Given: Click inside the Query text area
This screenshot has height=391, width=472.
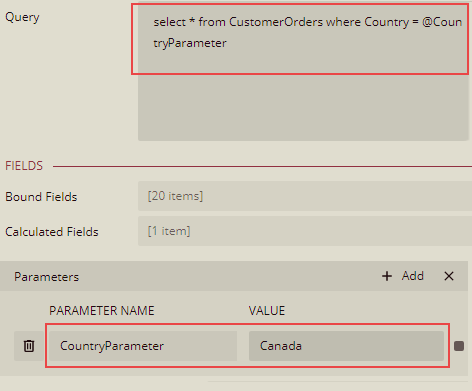Looking at the screenshot, I should 303,72.
